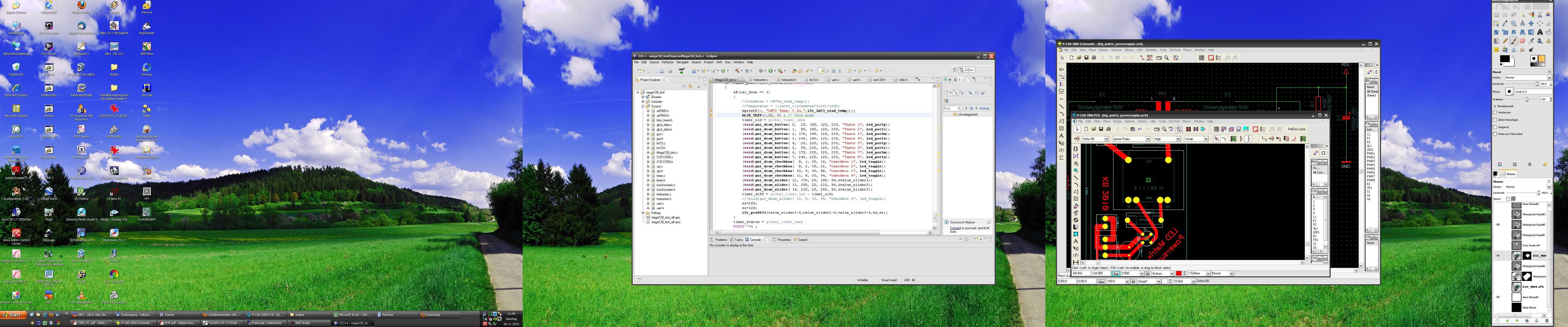Select the Eraser tool in GIMP toolbox
The width and height of the screenshot is (1568, 327).
tap(1522, 41)
